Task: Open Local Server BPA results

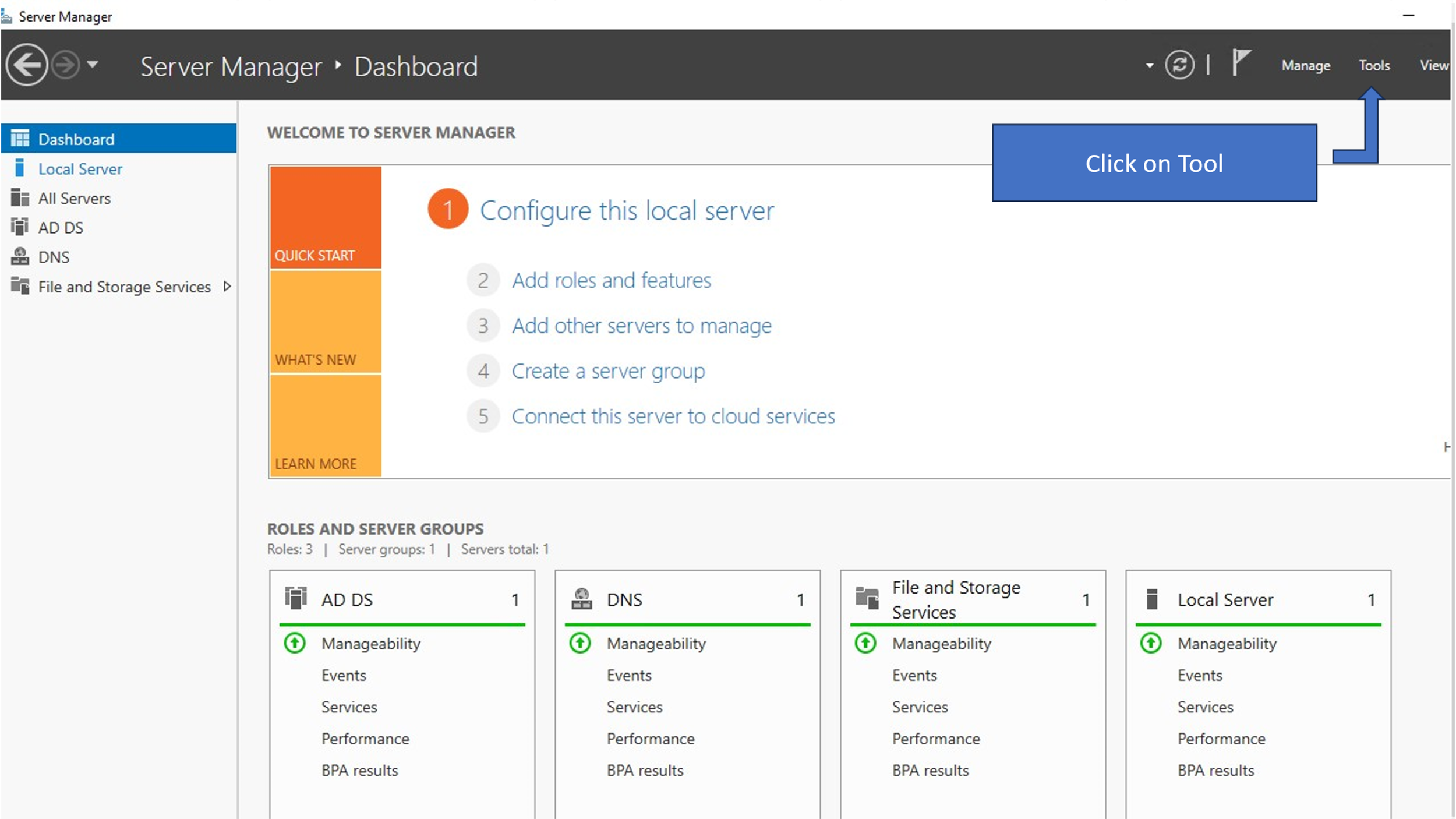Action: coord(1216,771)
